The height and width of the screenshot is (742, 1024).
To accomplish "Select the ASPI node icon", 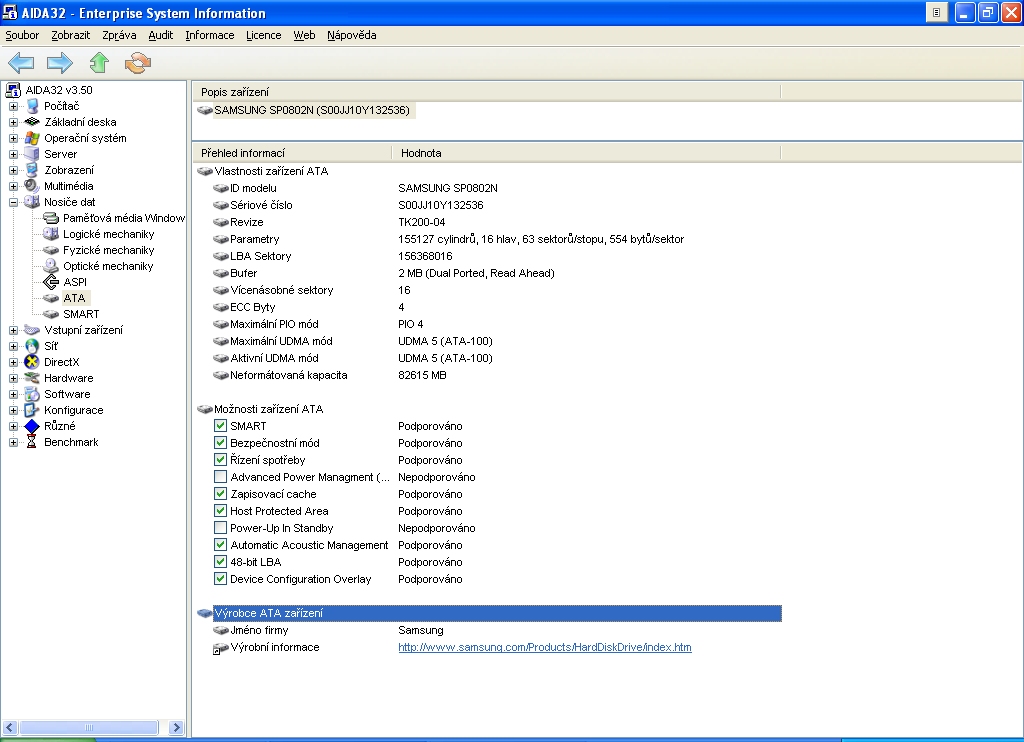I will 51,282.
